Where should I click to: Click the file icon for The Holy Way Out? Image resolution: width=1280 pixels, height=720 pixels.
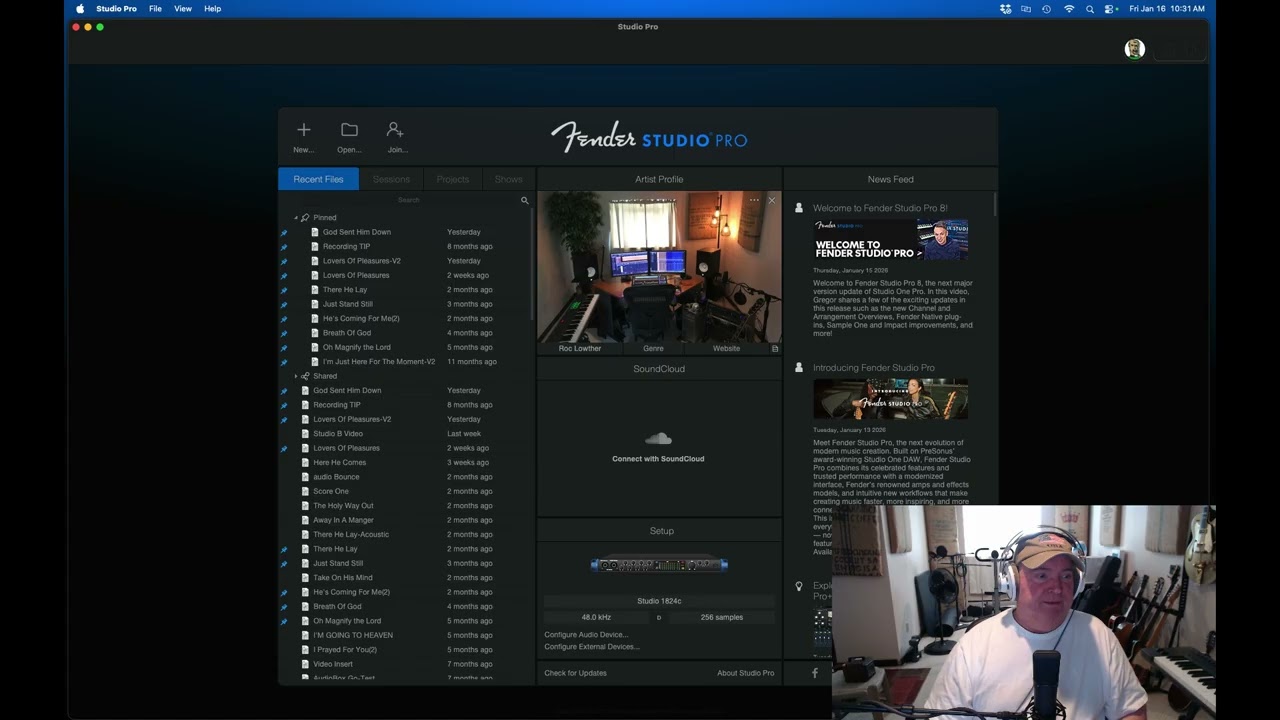coord(305,506)
